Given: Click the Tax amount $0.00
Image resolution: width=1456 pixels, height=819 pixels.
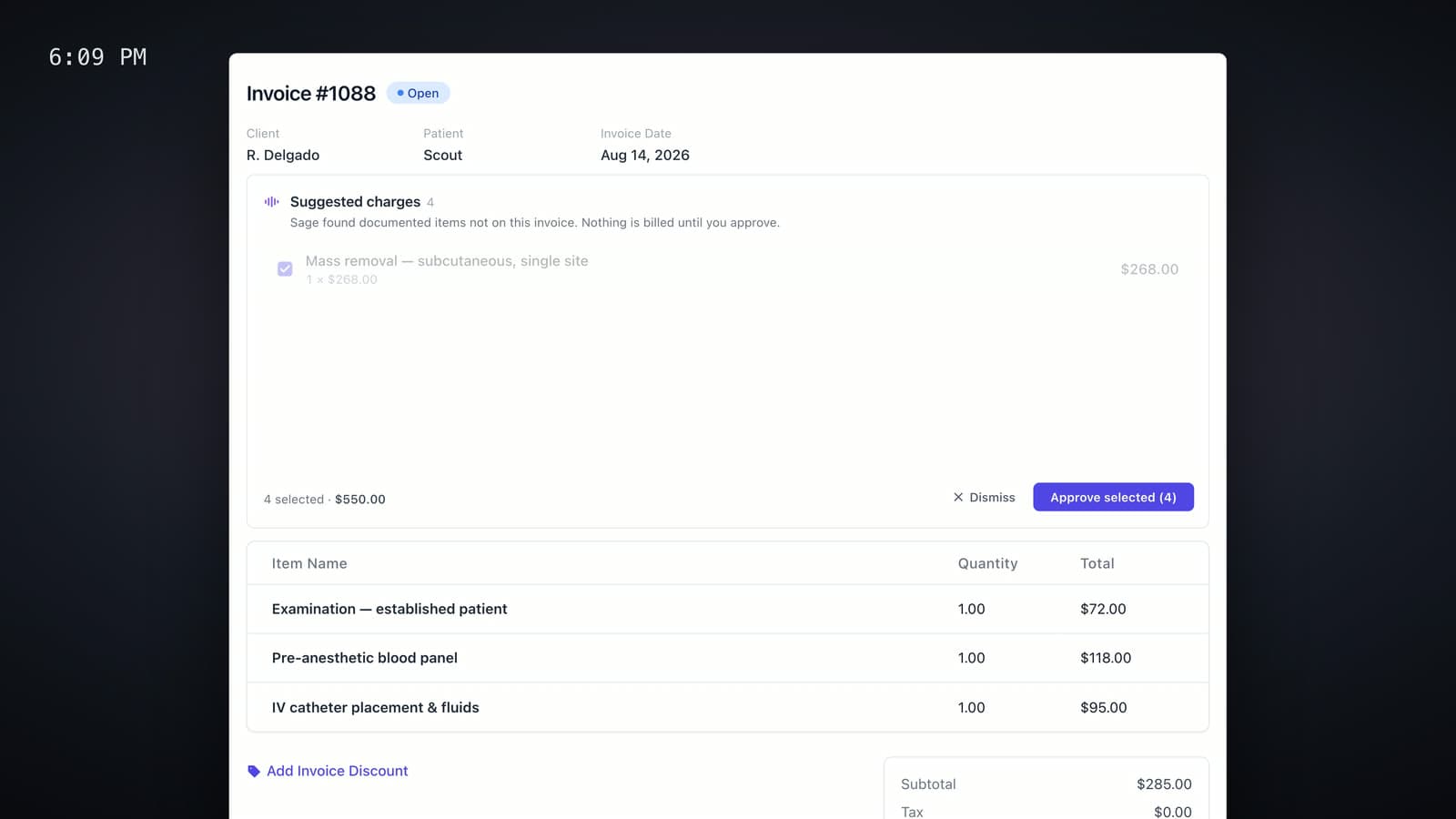Looking at the screenshot, I should tap(1173, 812).
